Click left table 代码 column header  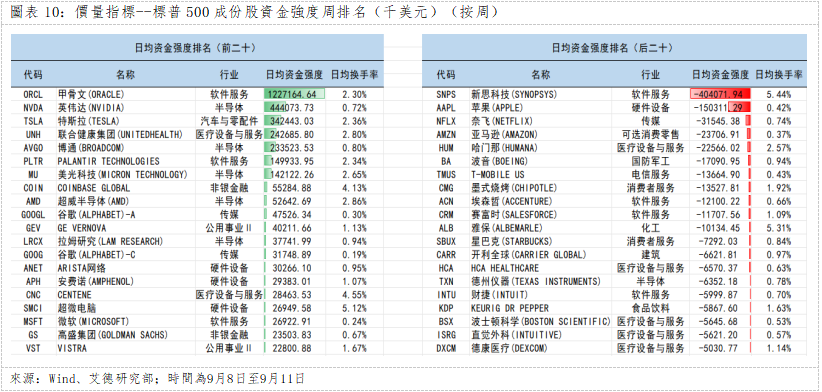coord(33,74)
